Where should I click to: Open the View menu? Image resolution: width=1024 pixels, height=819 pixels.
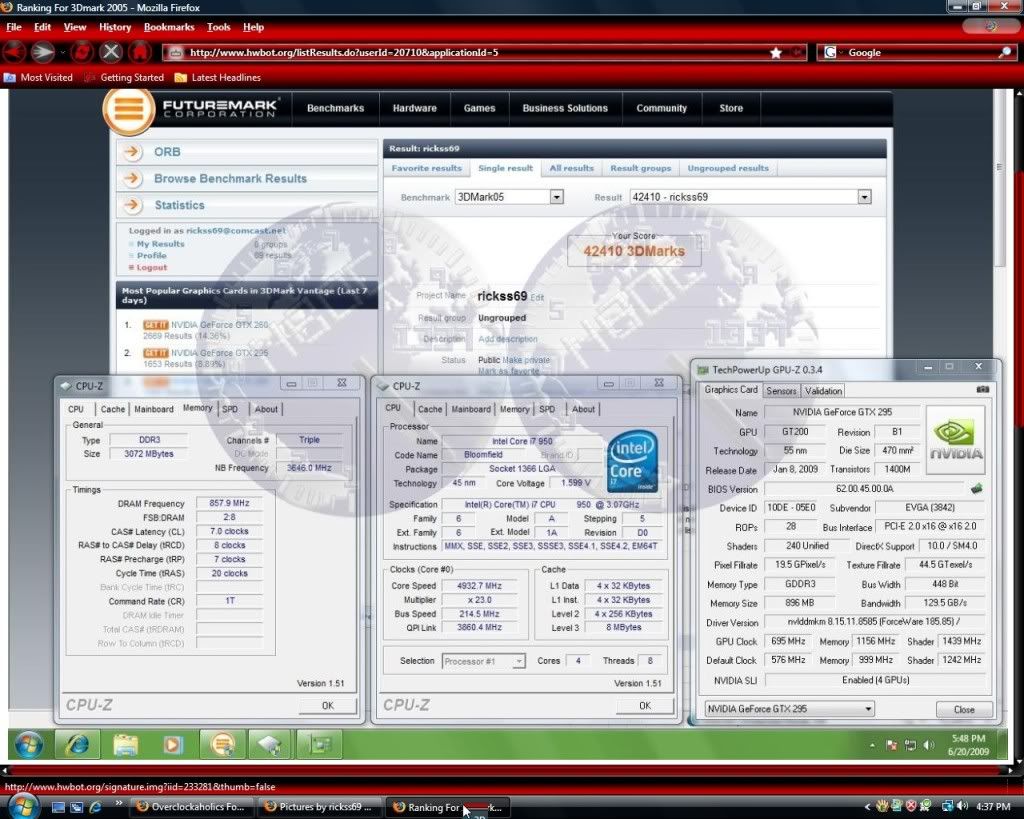coord(74,27)
